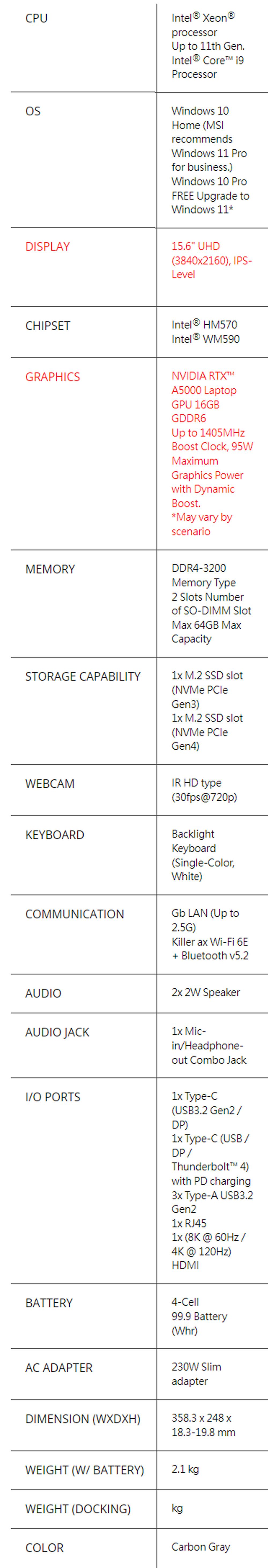Click the CPU row label
This screenshot has width=268, height=1568.
pyautogui.click(x=36, y=18)
